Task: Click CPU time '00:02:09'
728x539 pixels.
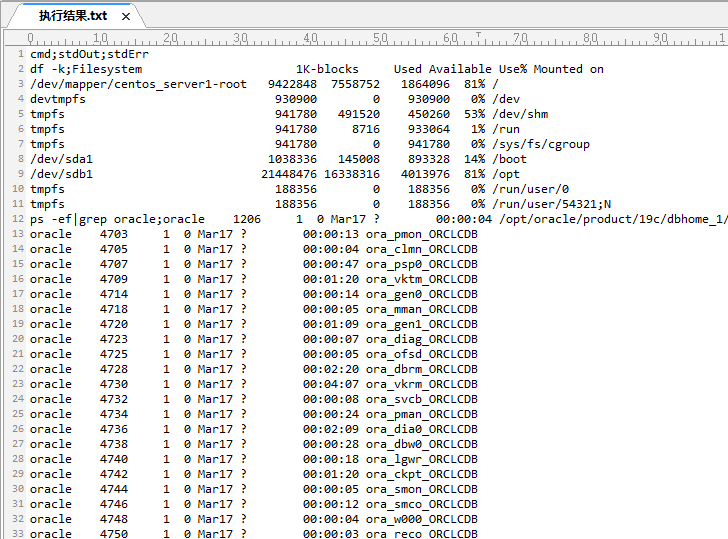Action: (331, 429)
